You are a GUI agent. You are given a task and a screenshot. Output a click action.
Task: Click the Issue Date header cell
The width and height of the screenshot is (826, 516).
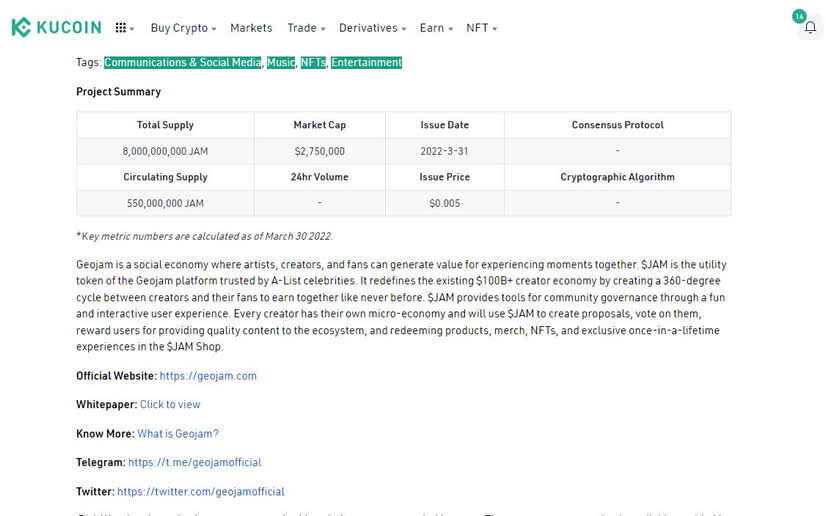[445, 125]
